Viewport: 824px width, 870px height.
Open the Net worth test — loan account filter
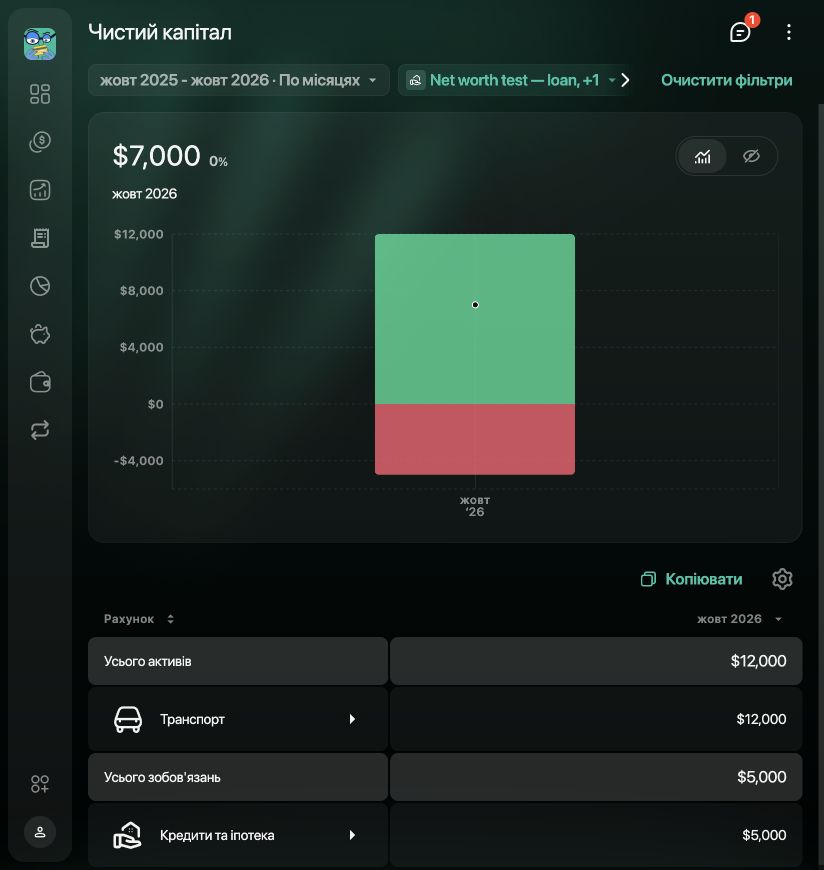512,80
